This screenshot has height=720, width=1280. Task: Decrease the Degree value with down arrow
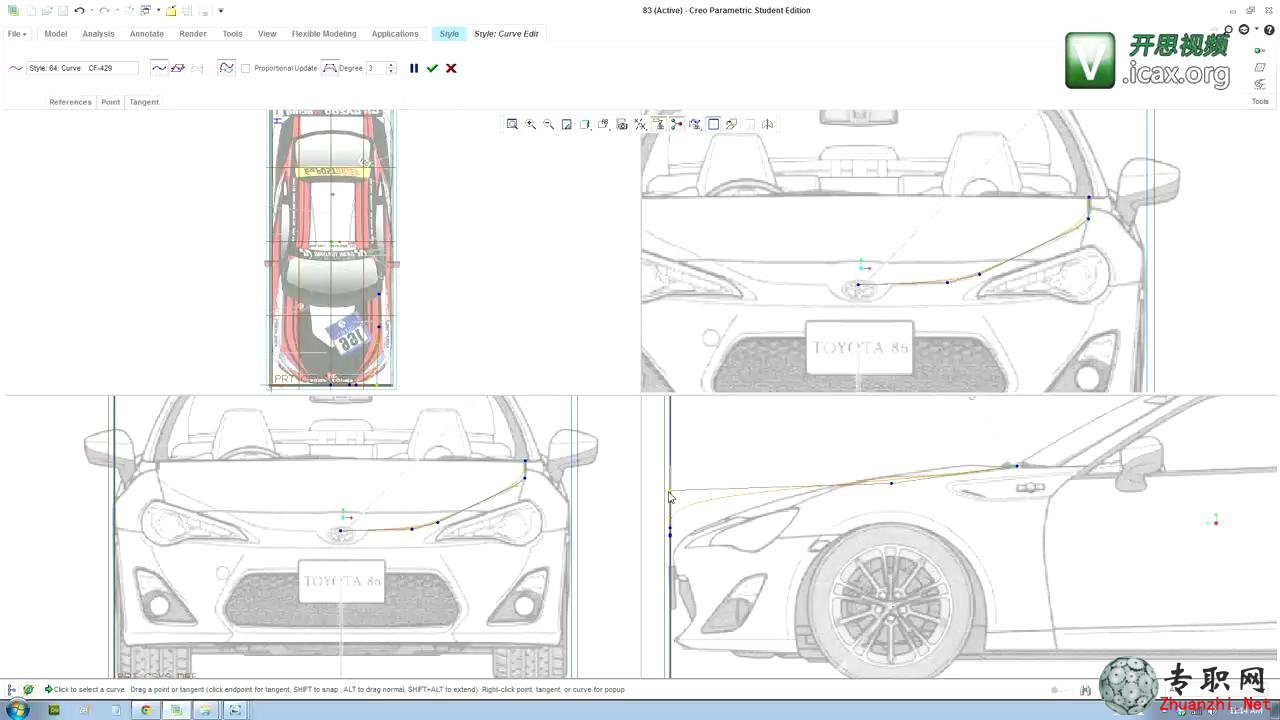click(391, 71)
